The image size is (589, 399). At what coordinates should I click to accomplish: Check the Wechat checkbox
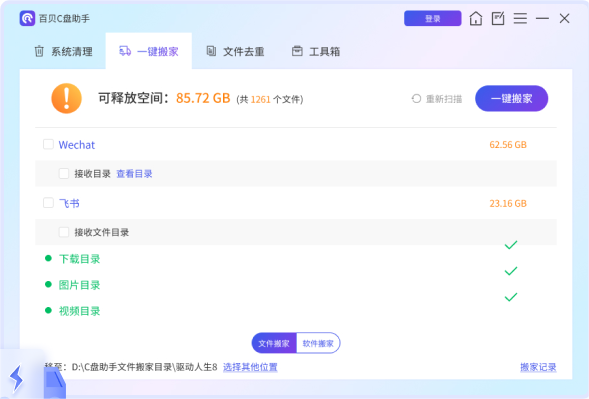point(48,144)
